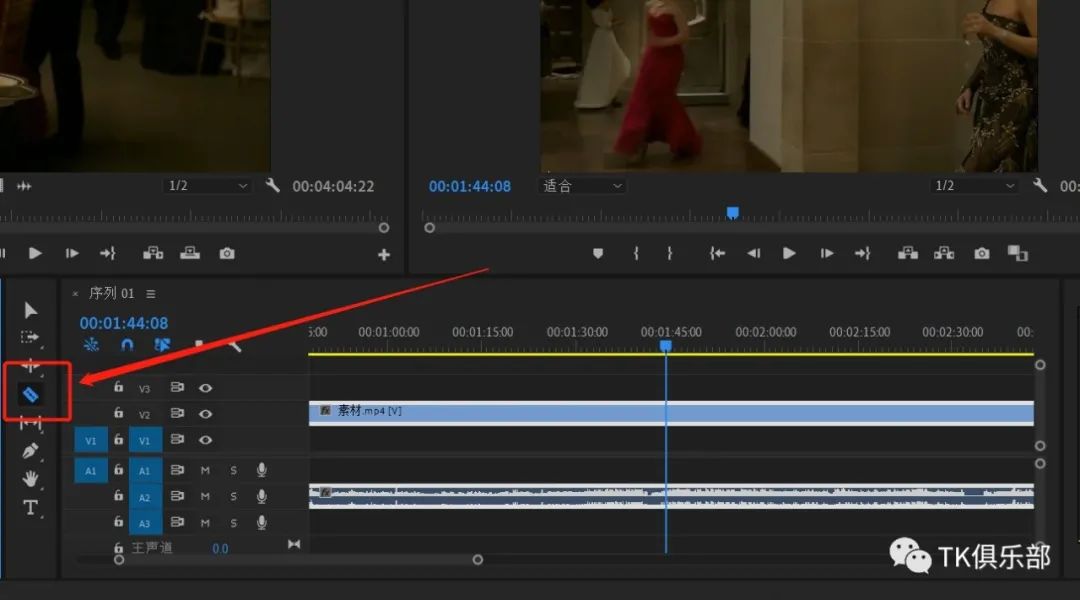Select the Selection arrow tool
Image resolution: width=1080 pixels, height=600 pixels.
31,310
